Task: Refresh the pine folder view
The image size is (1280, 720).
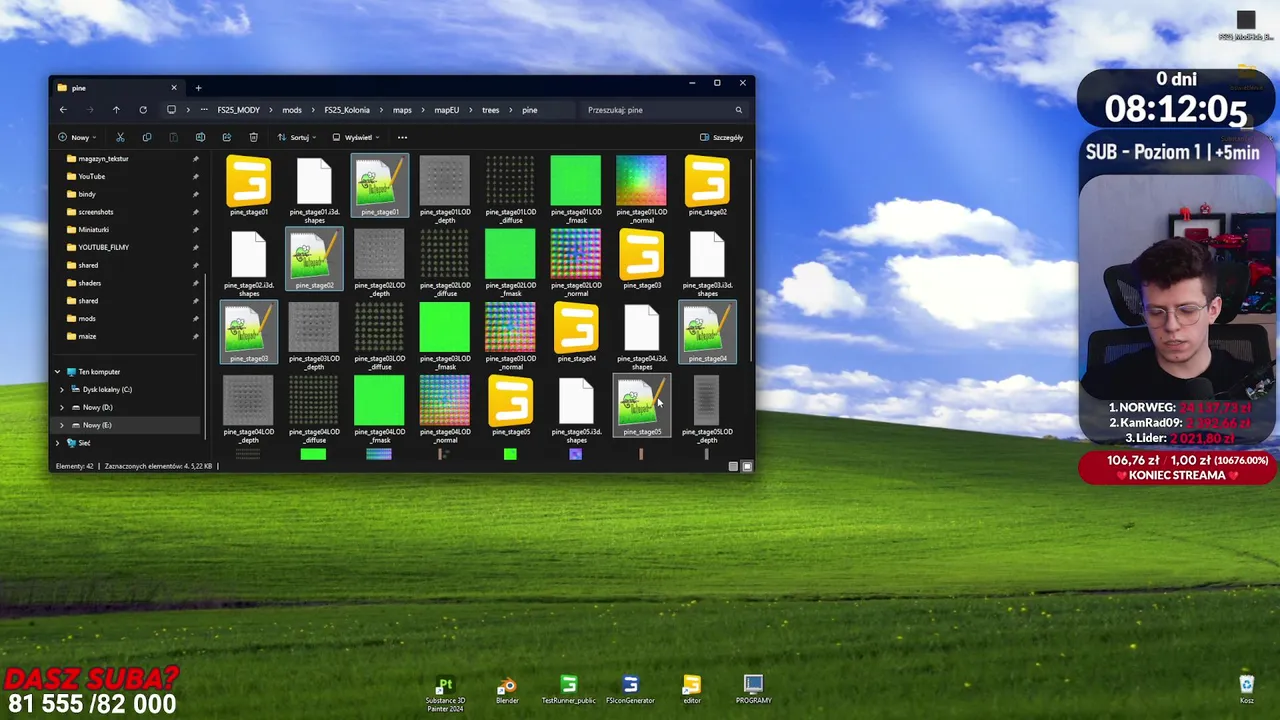Action: point(143,110)
